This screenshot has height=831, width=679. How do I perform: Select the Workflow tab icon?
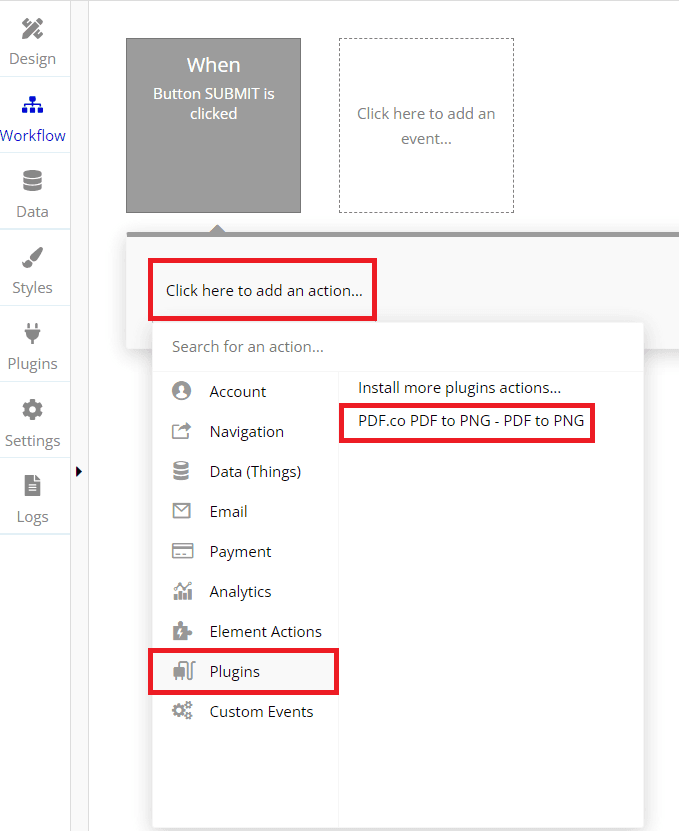[x=32, y=105]
